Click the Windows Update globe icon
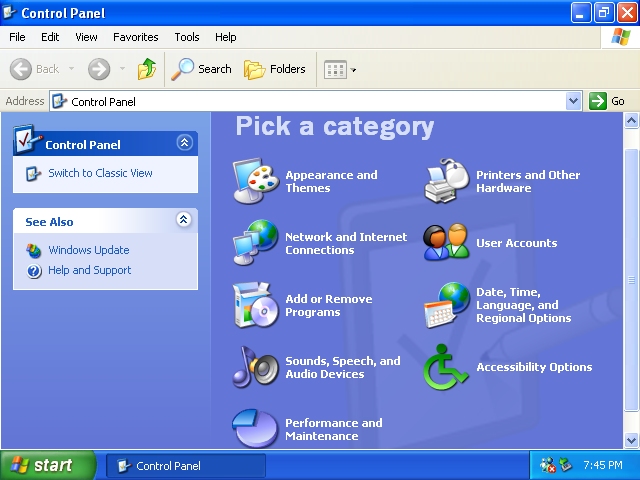This screenshot has height=480, width=640. (33, 250)
